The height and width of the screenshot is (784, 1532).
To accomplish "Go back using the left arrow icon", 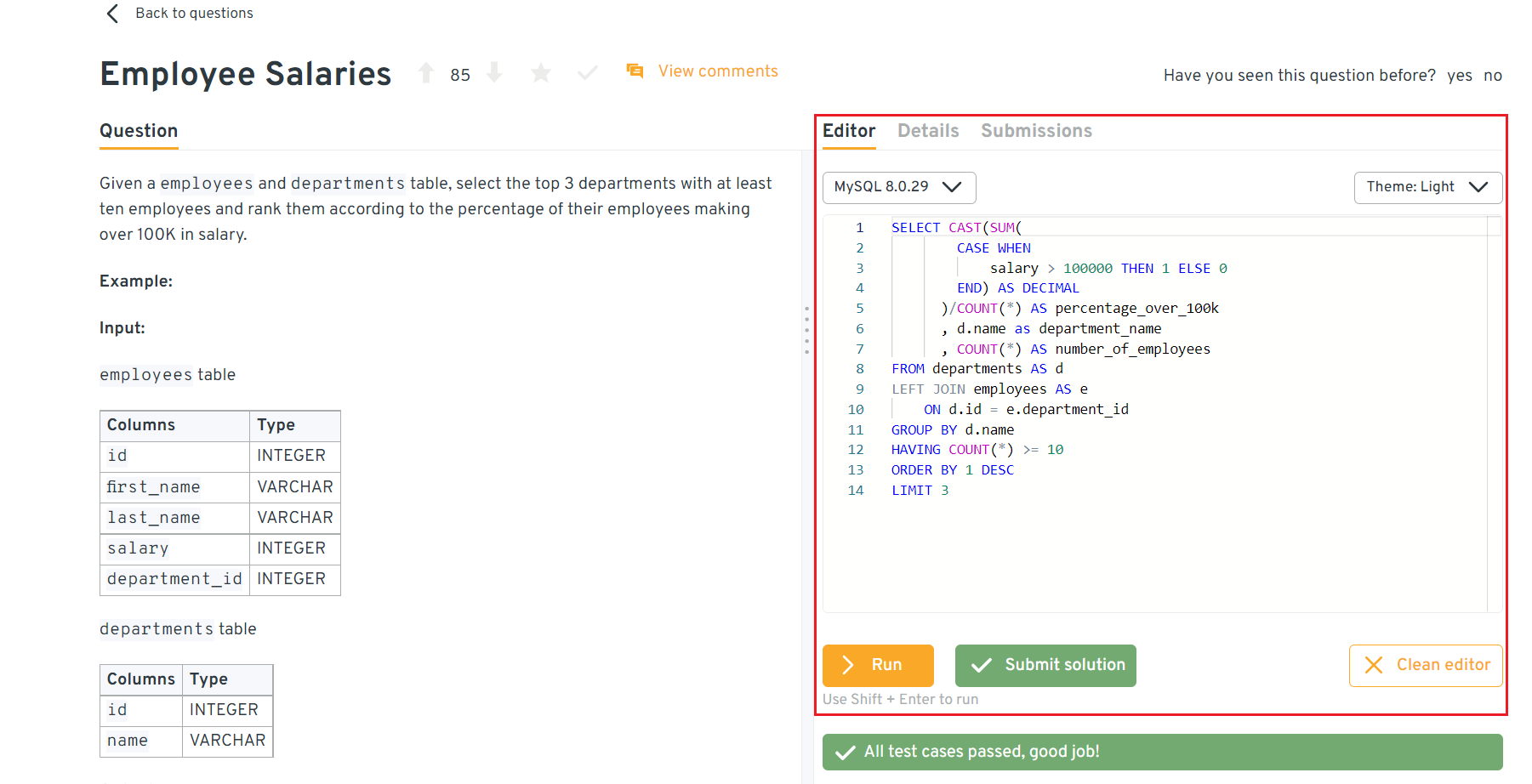I will pos(111,13).
